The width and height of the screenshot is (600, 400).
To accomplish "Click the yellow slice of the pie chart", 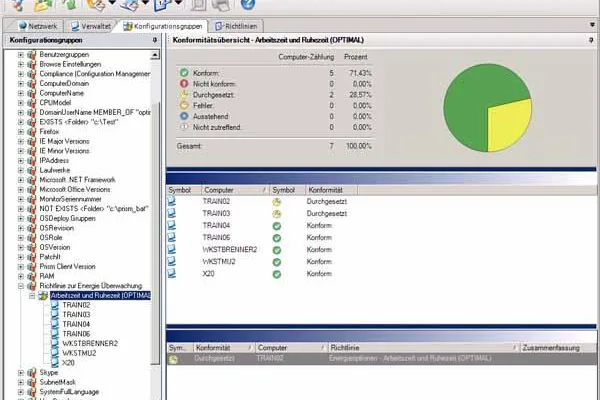I will 509,124.
